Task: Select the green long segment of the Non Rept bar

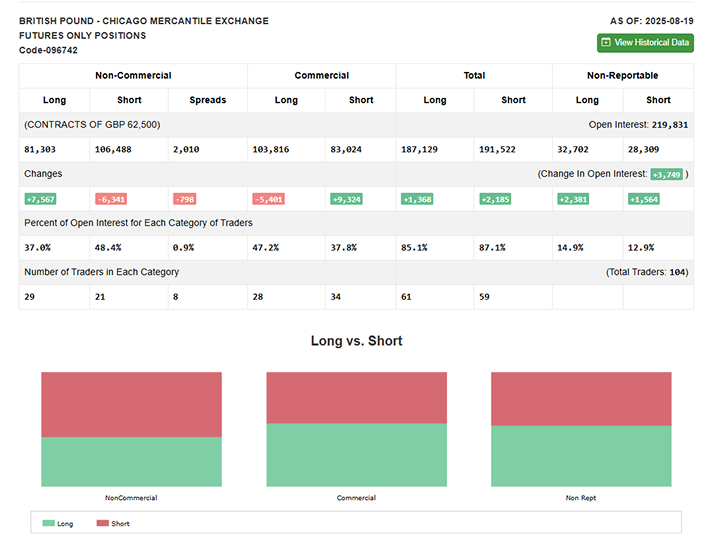Action: tap(581, 456)
